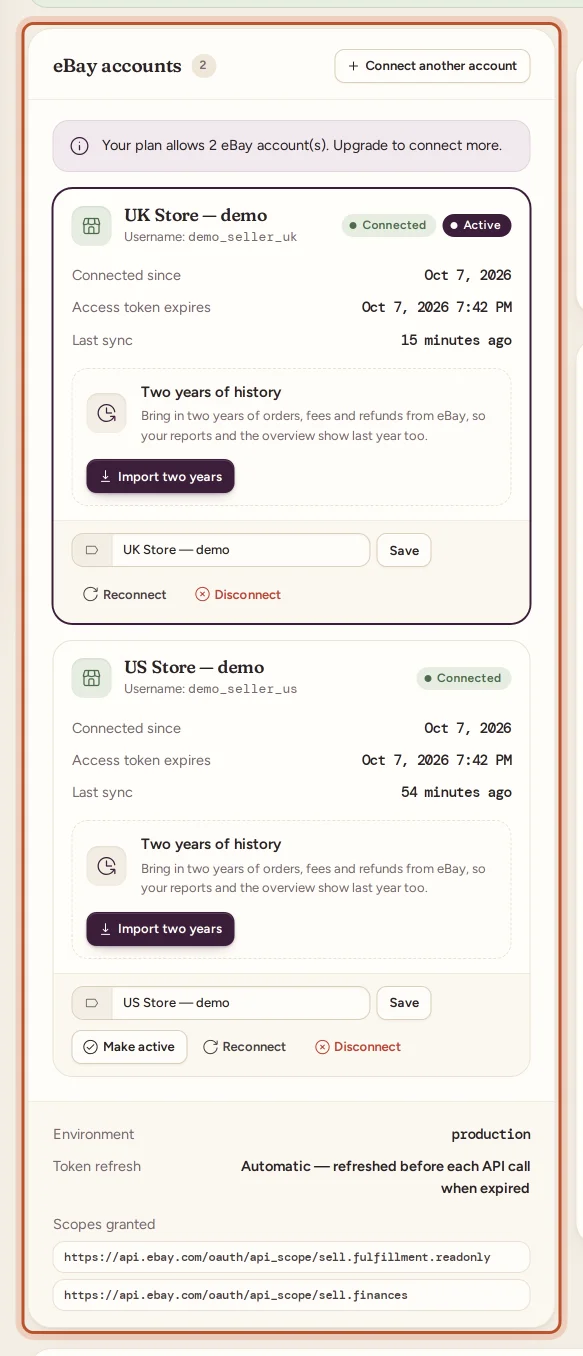Reconnect the US Store account
The width and height of the screenshot is (583, 1356).
tap(245, 1047)
